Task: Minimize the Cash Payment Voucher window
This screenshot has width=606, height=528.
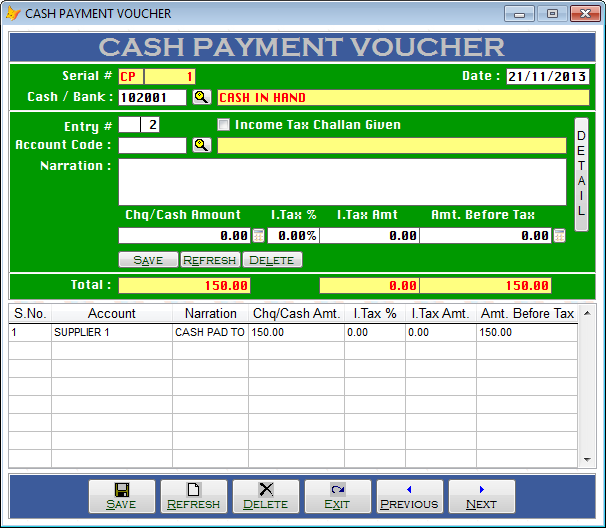Action: click(519, 14)
